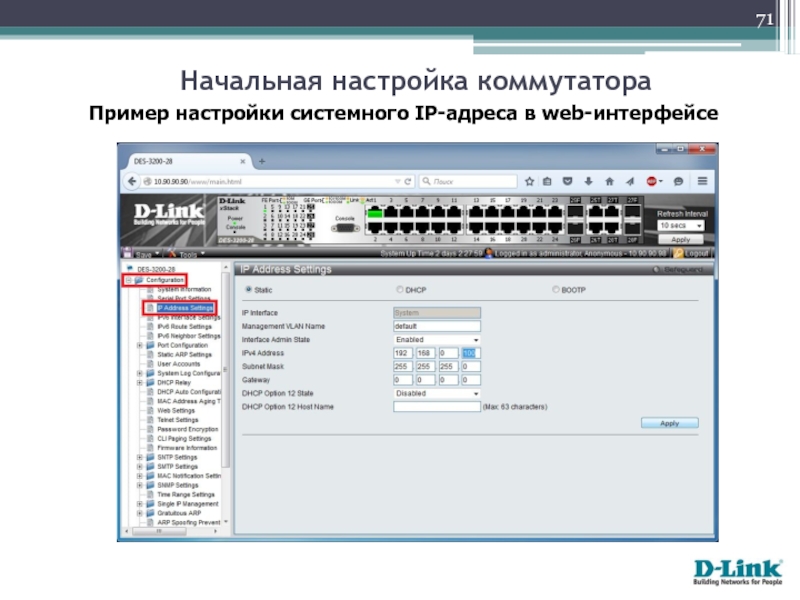
Task: Expand the Port Configuration folder
Action: (140, 345)
